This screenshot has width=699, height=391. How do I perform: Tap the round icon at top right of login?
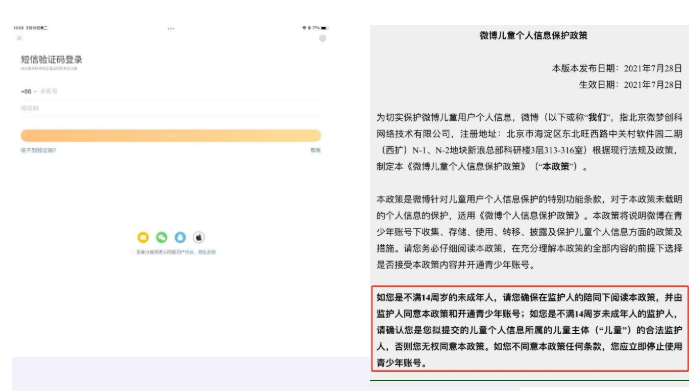click(322, 38)
